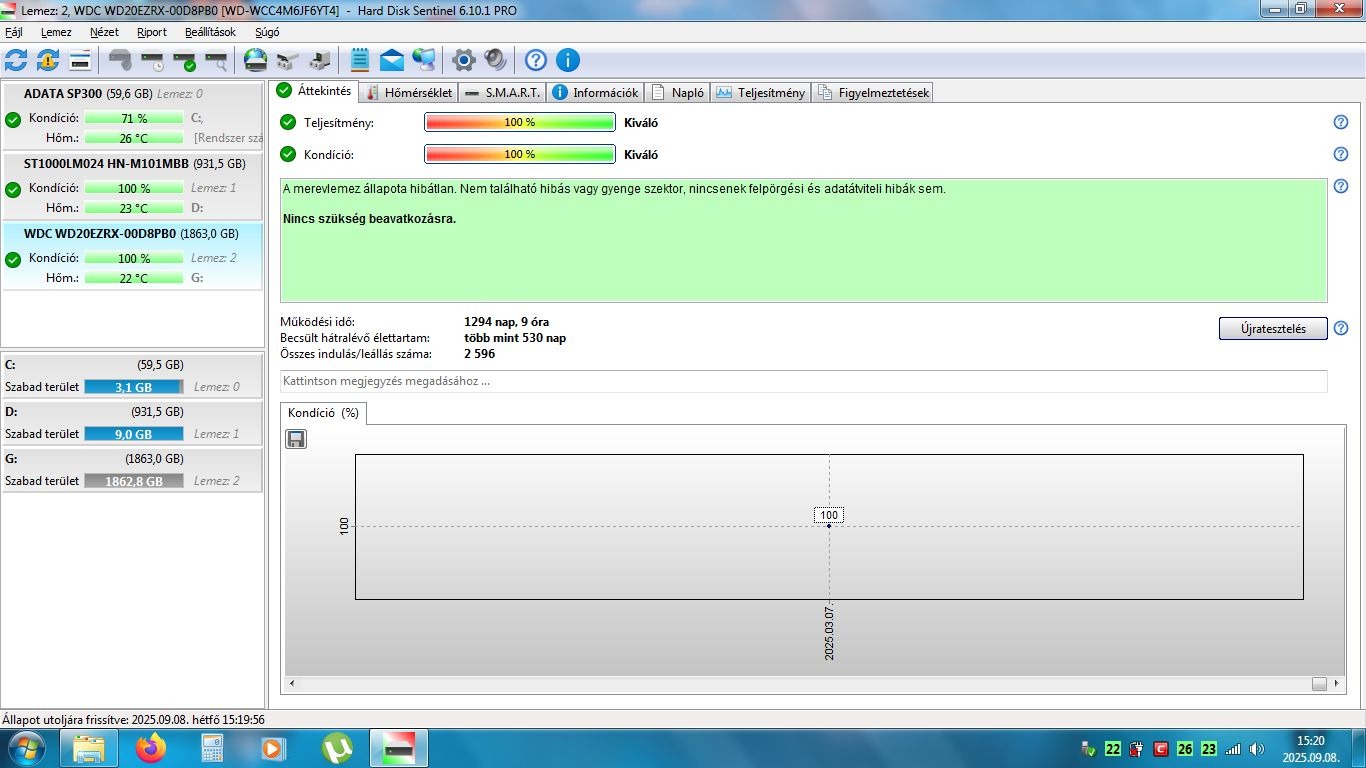Viewport: 1366px width, 768px height.
Task: Click the blue refresh arrows toolbar icon
Action: 16,60
